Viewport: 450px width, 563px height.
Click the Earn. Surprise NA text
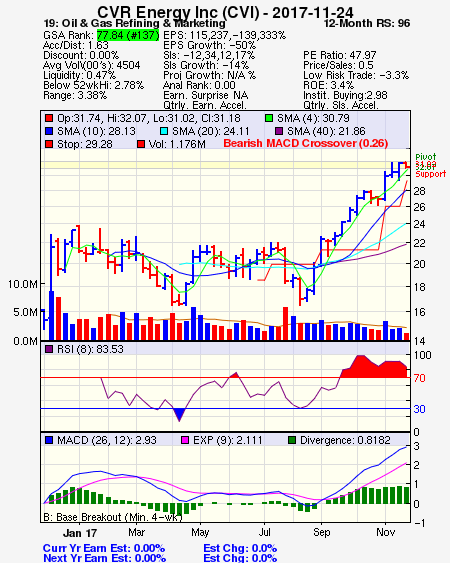click(x=206, y=96)
